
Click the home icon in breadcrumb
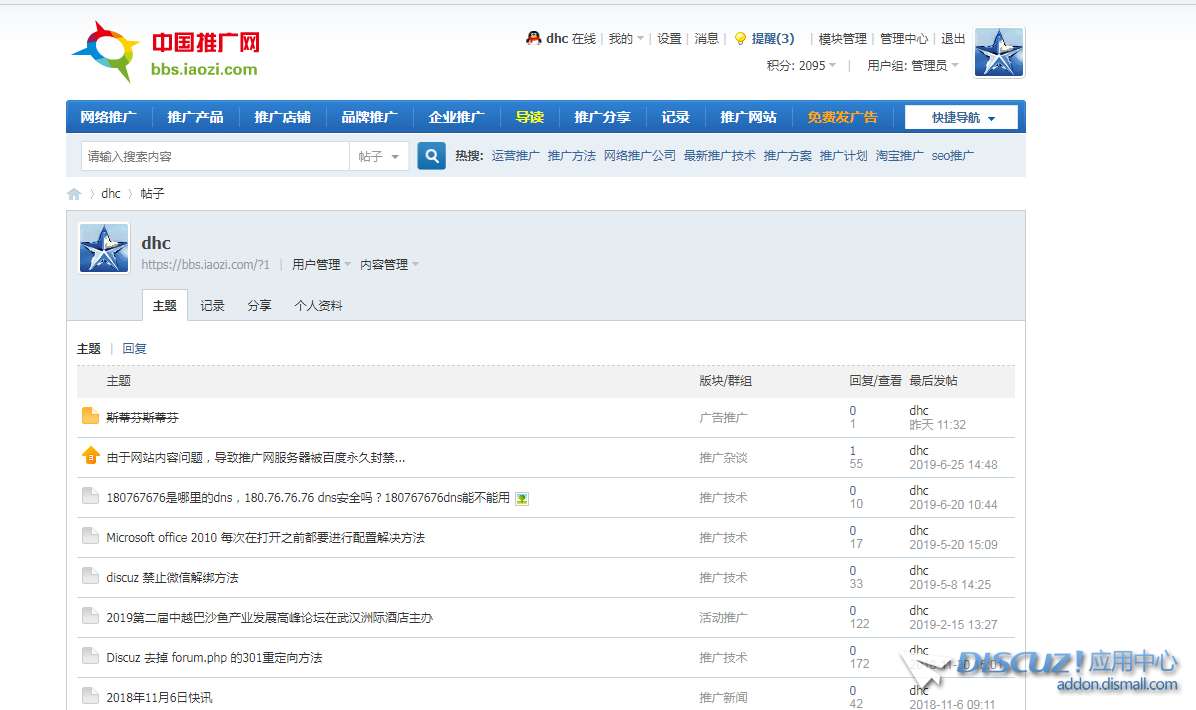pyautogui.click(x=74, y=194)
